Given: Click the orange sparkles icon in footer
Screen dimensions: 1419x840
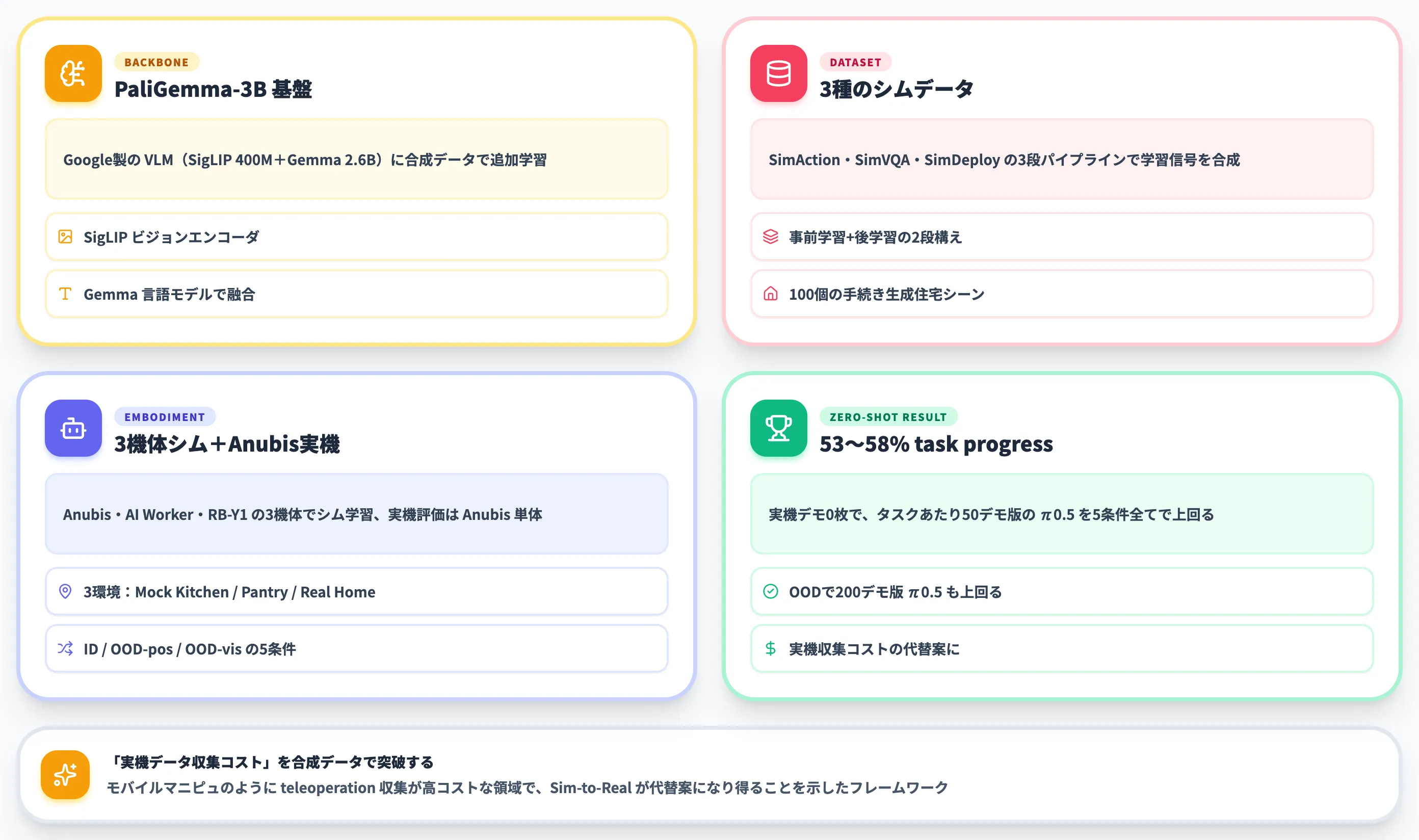Looking at the screenshot, I should [65, 775].
